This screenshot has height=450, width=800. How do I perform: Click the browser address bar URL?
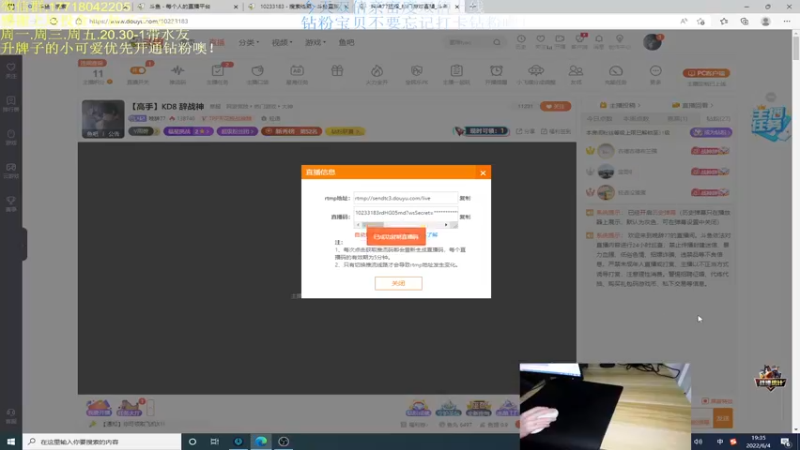tap(138, 21)
